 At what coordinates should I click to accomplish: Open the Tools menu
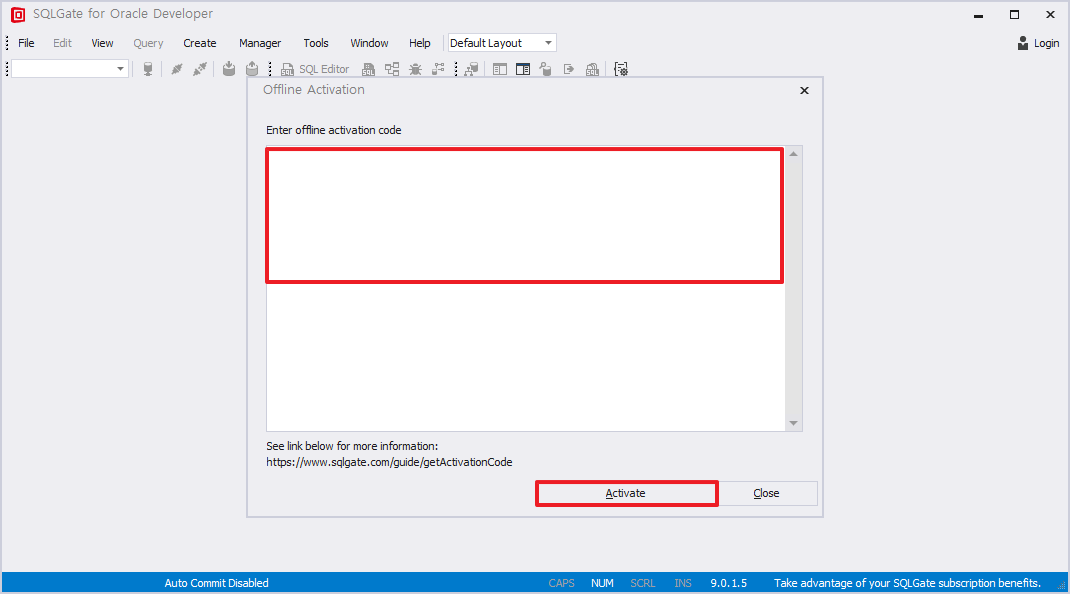(x=316, y=43)
